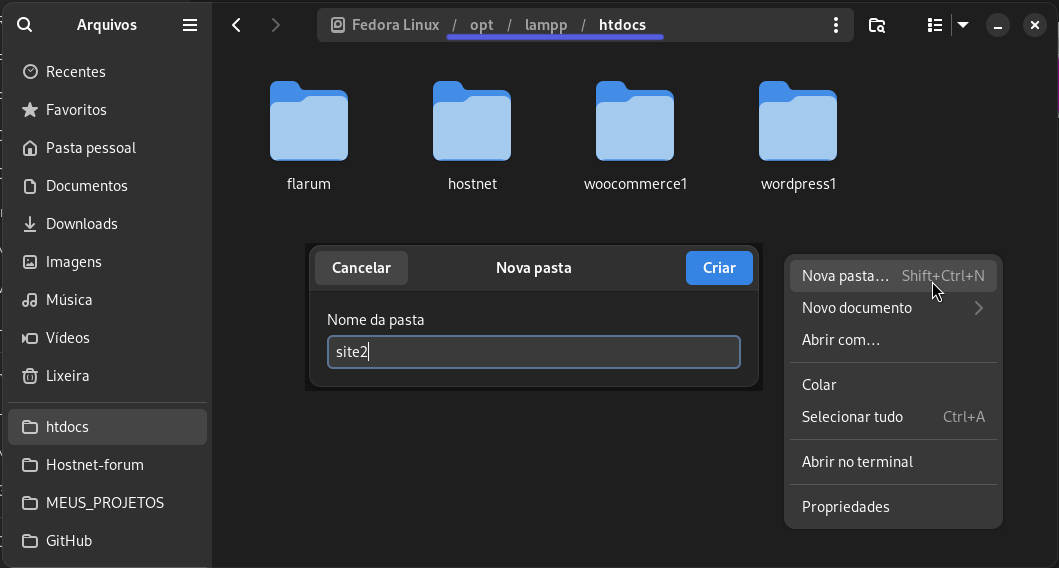Viewport: 1059px width, 568px height.
Task: Open path bar three-dot menu
Action: (x=835, y=25)
